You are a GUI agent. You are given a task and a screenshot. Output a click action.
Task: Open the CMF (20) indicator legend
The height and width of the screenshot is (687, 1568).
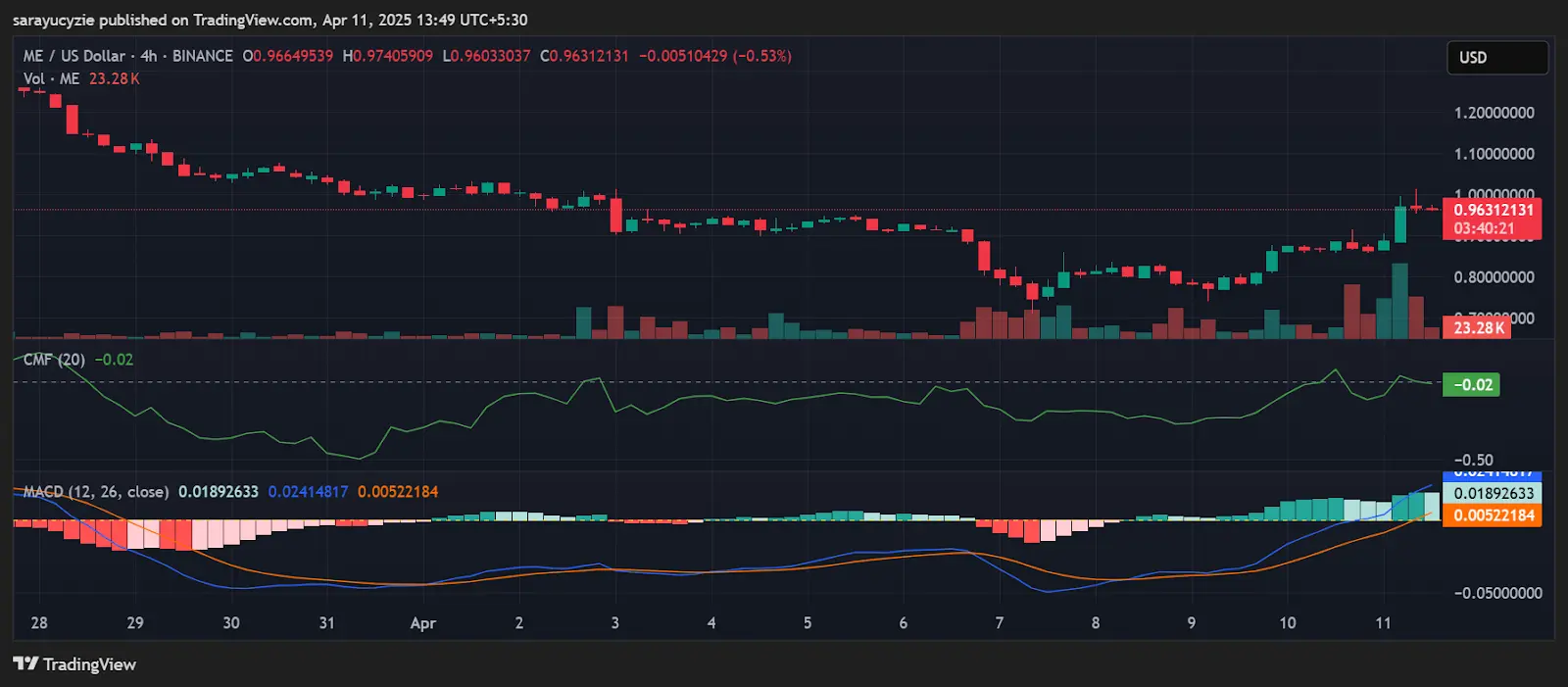pos(54,360)
